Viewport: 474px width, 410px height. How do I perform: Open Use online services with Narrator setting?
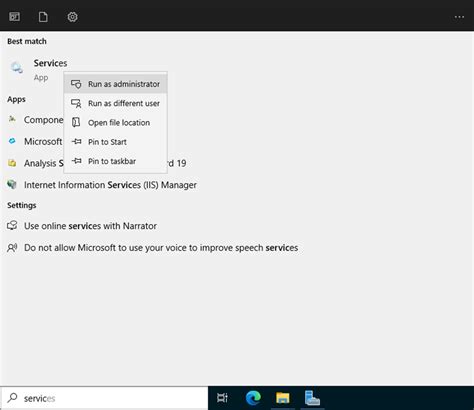click(82, 226)
